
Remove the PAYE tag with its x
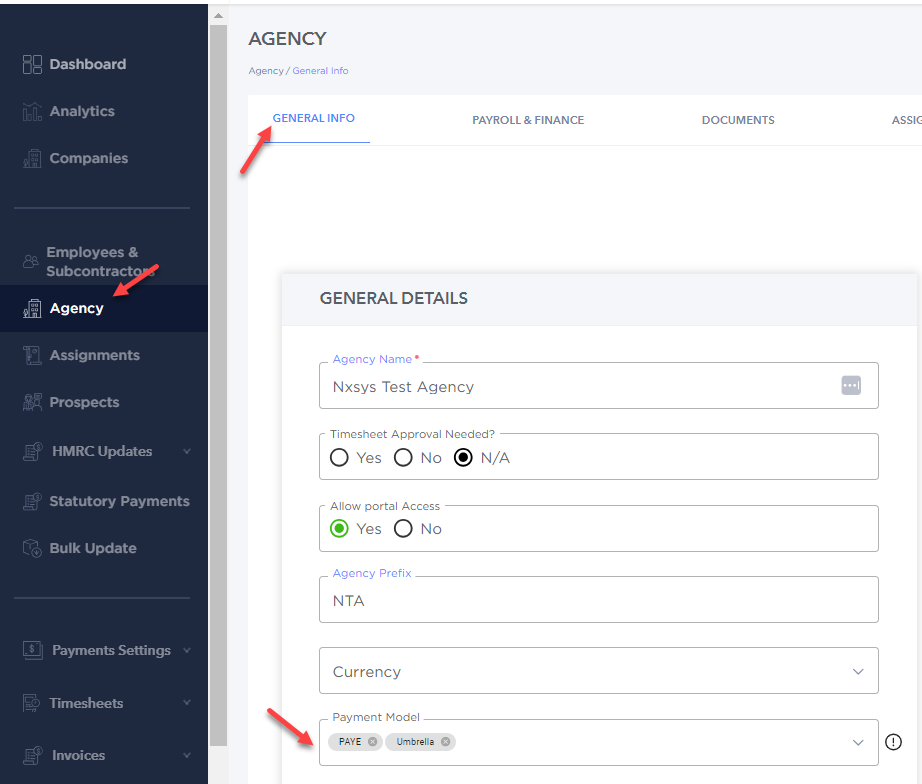coord(372,742)
